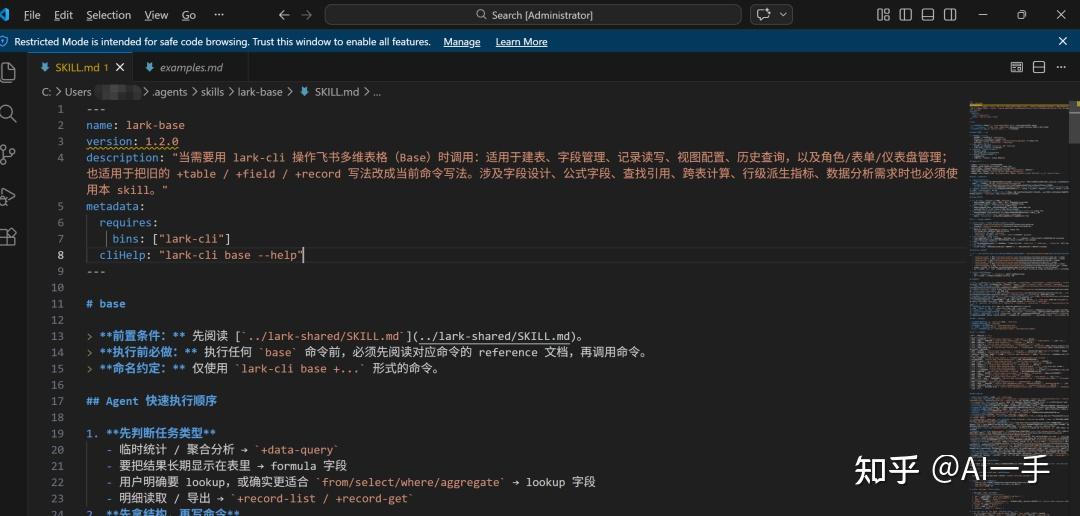
Task: Toggle the secondary side bar
Action: [x=950, y=14]
